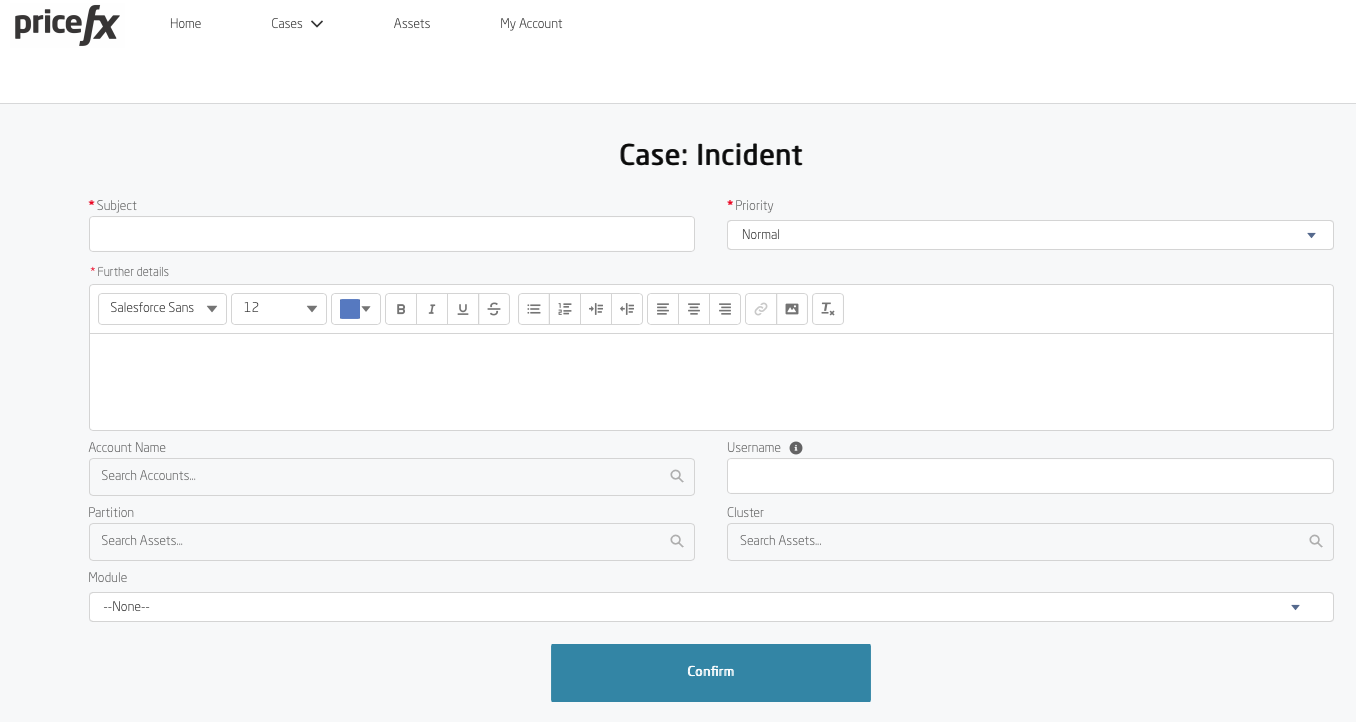Click the Username info tooltip icon
The image size is (1356, 722).
pyautogui.click(x=796, y=448)
